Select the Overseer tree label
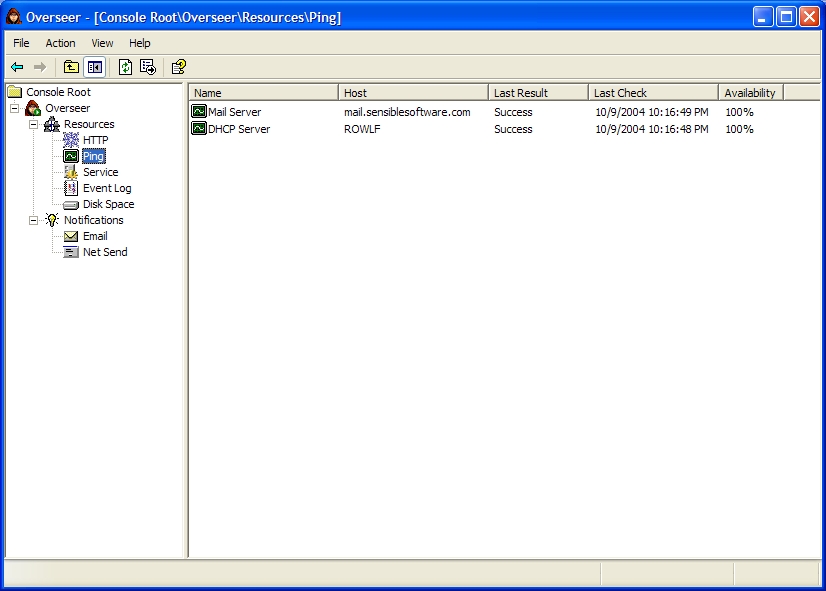 click(x=67, y=109)
